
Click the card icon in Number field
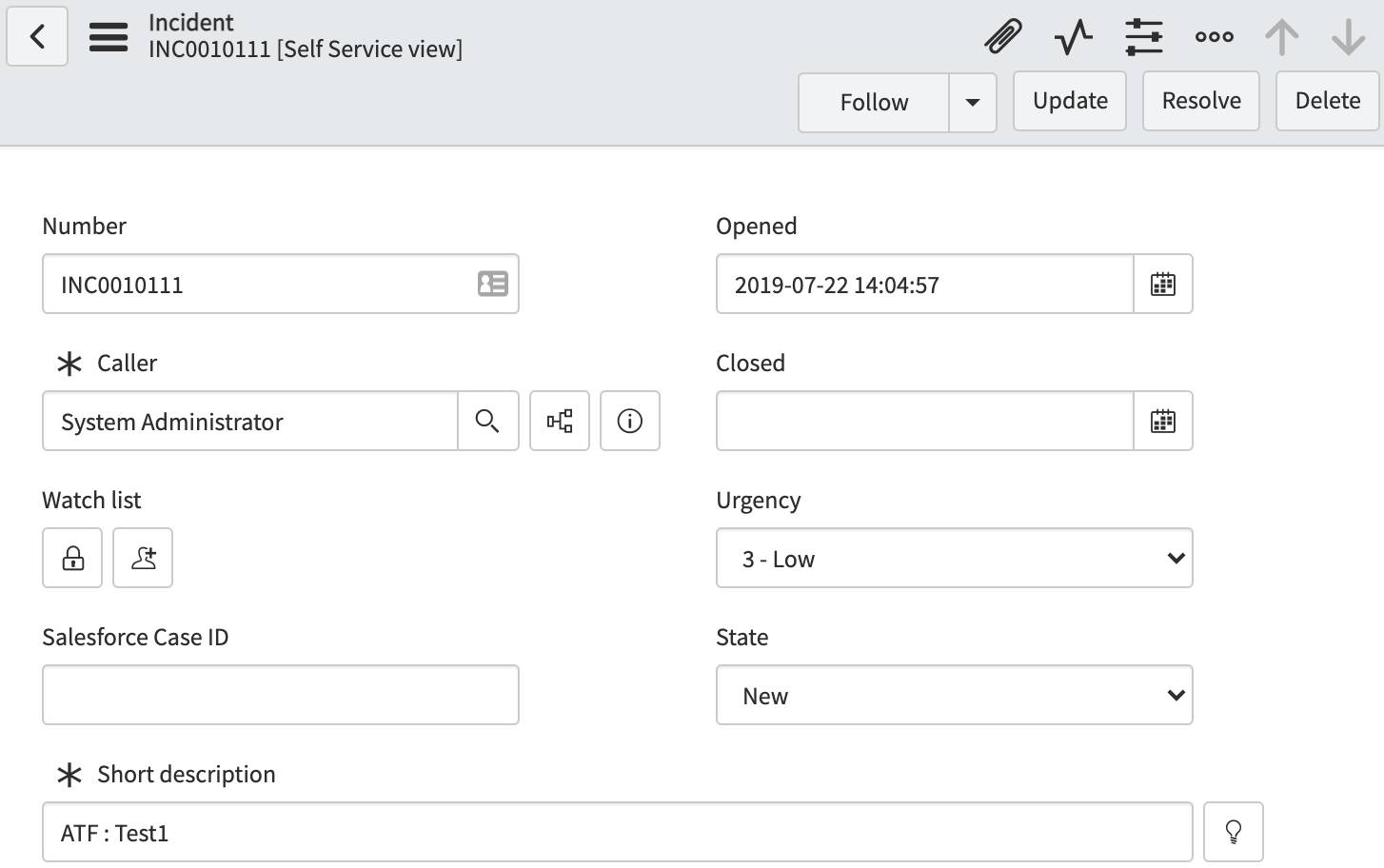(492, 284)
